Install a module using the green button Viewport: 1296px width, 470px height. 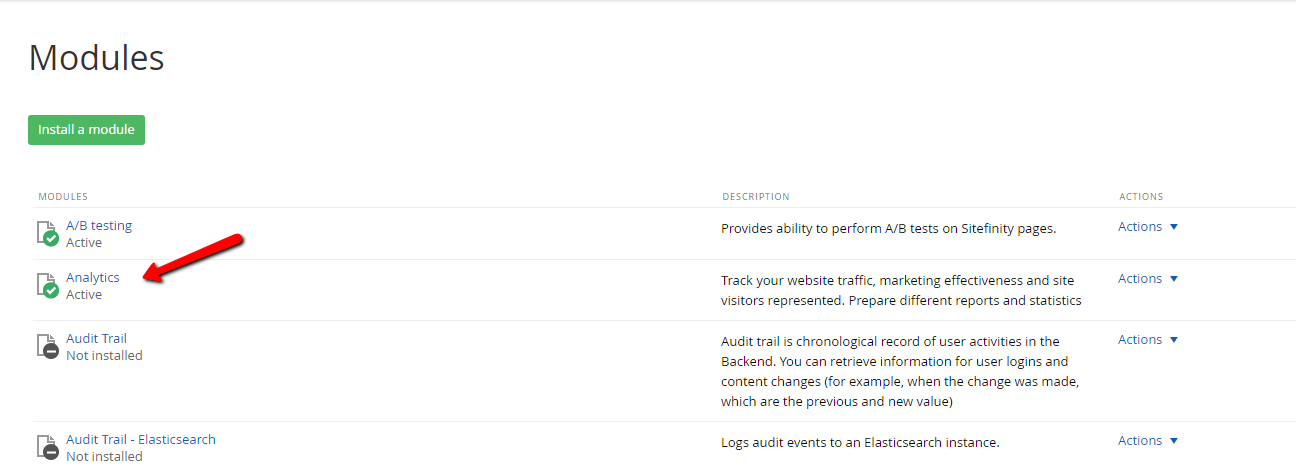[86, 130]
